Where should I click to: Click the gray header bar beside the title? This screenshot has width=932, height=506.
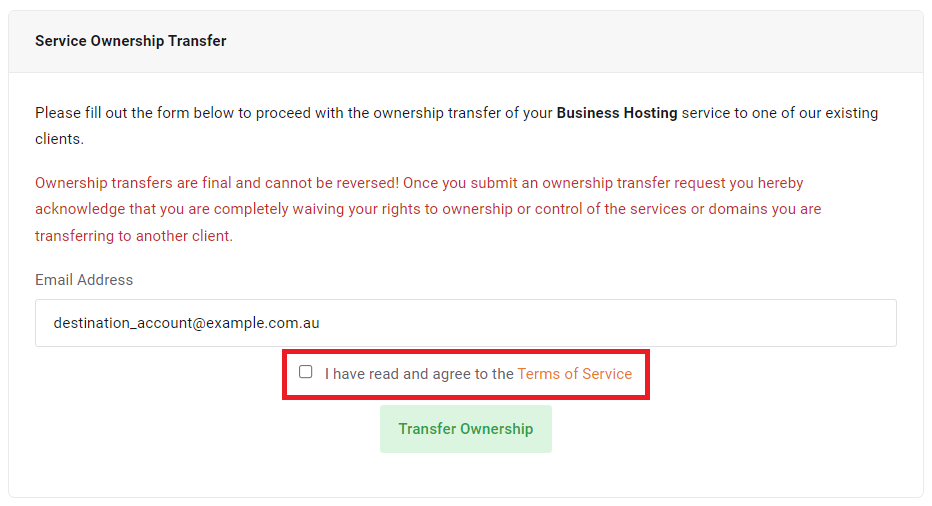click(x=600, y=41)
